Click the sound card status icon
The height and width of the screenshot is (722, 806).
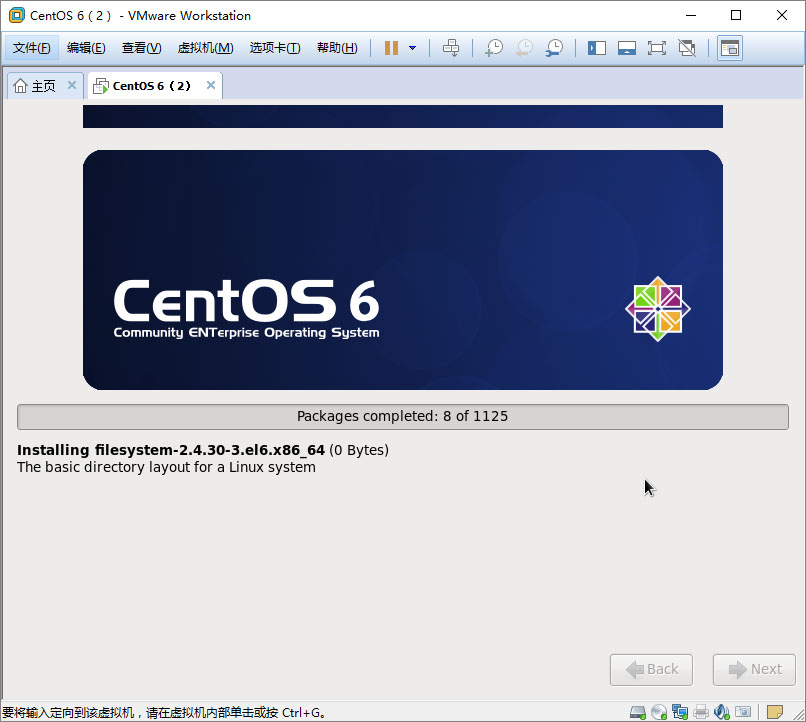coord(722,712)
